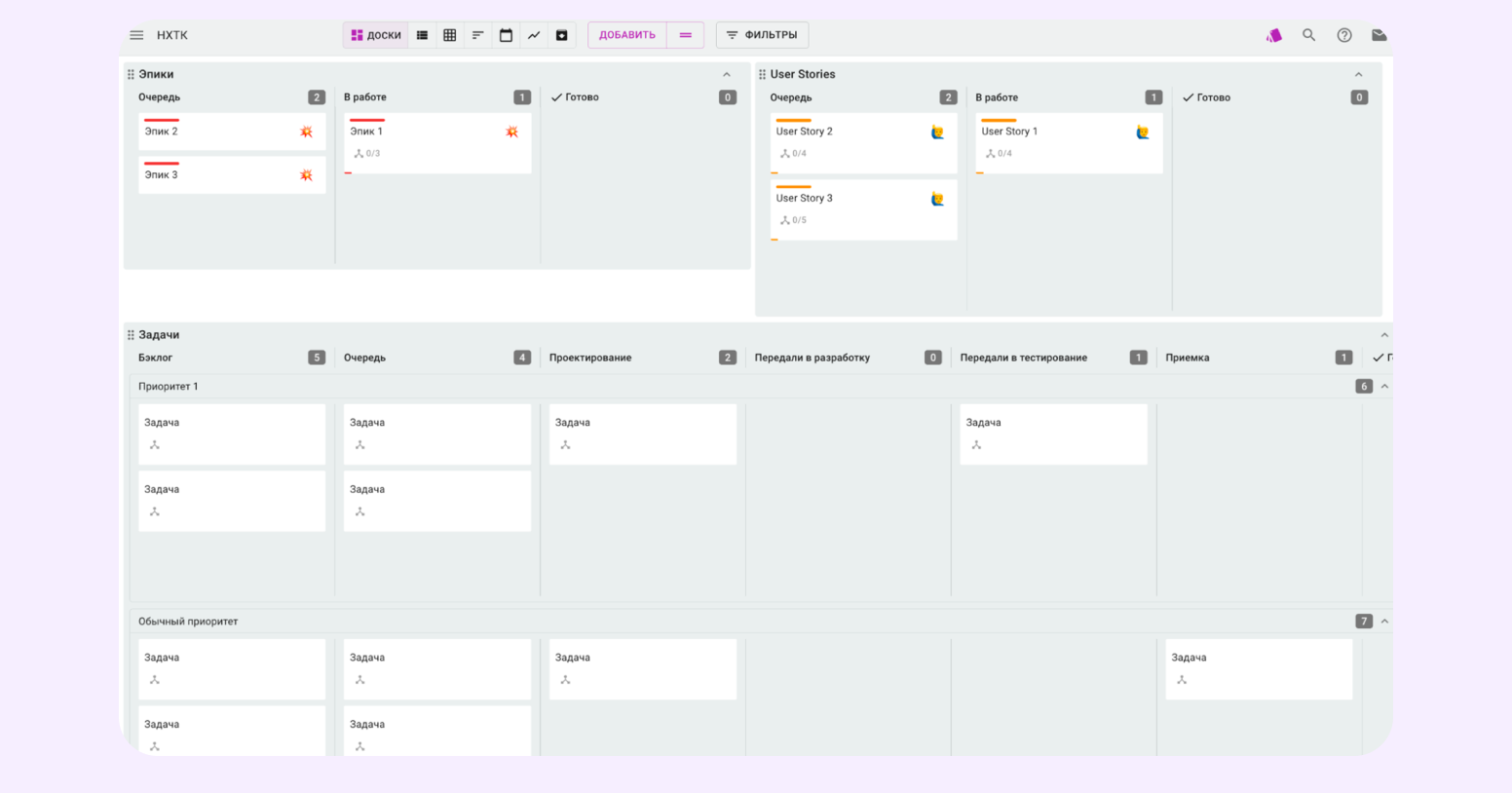Click the Передали в тестирование column header
Image resolution: width=1512 pixels, height=793 pixels.
point(1024,358)
